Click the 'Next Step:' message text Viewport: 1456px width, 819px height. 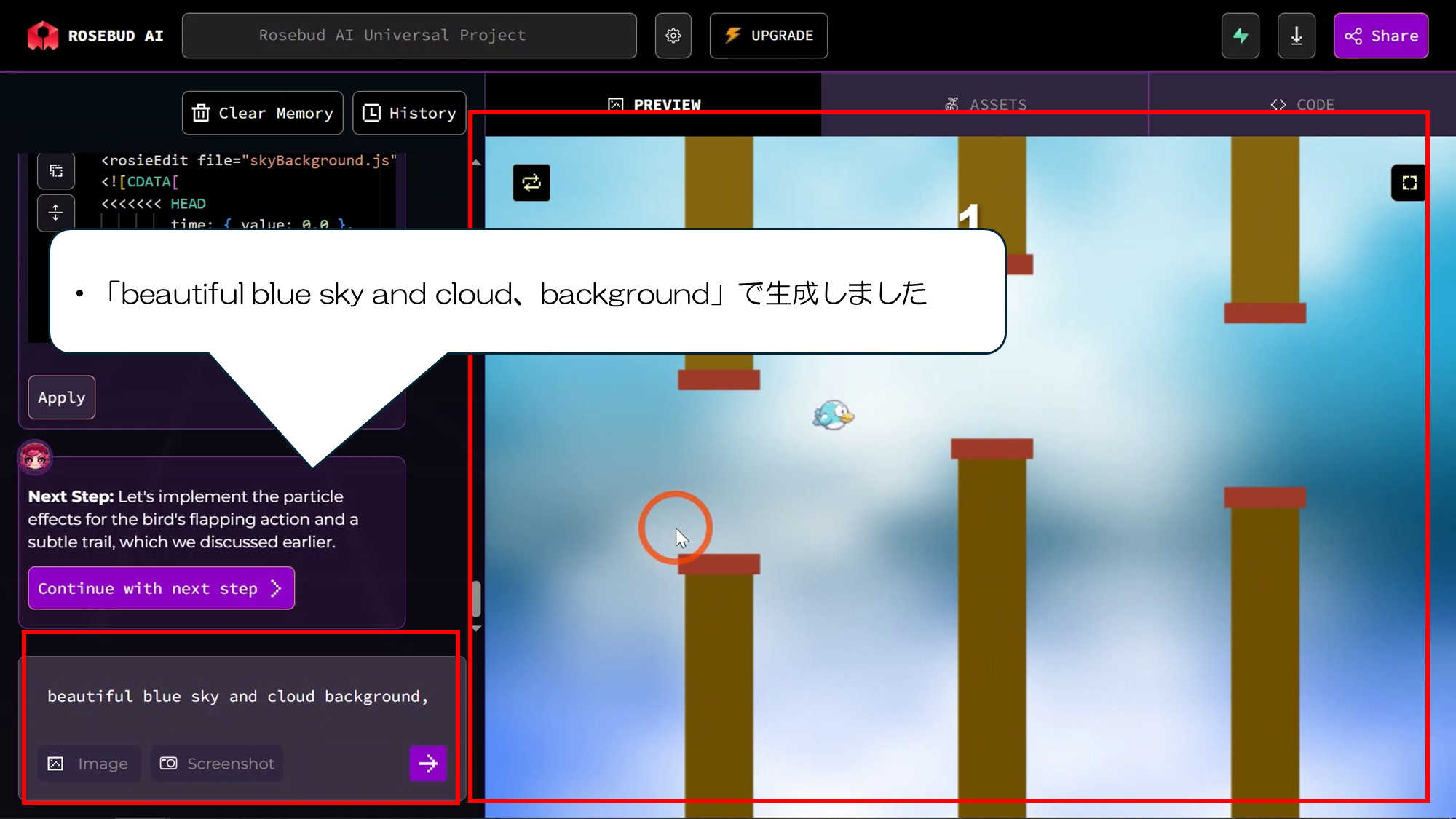(x=71, y=496)
